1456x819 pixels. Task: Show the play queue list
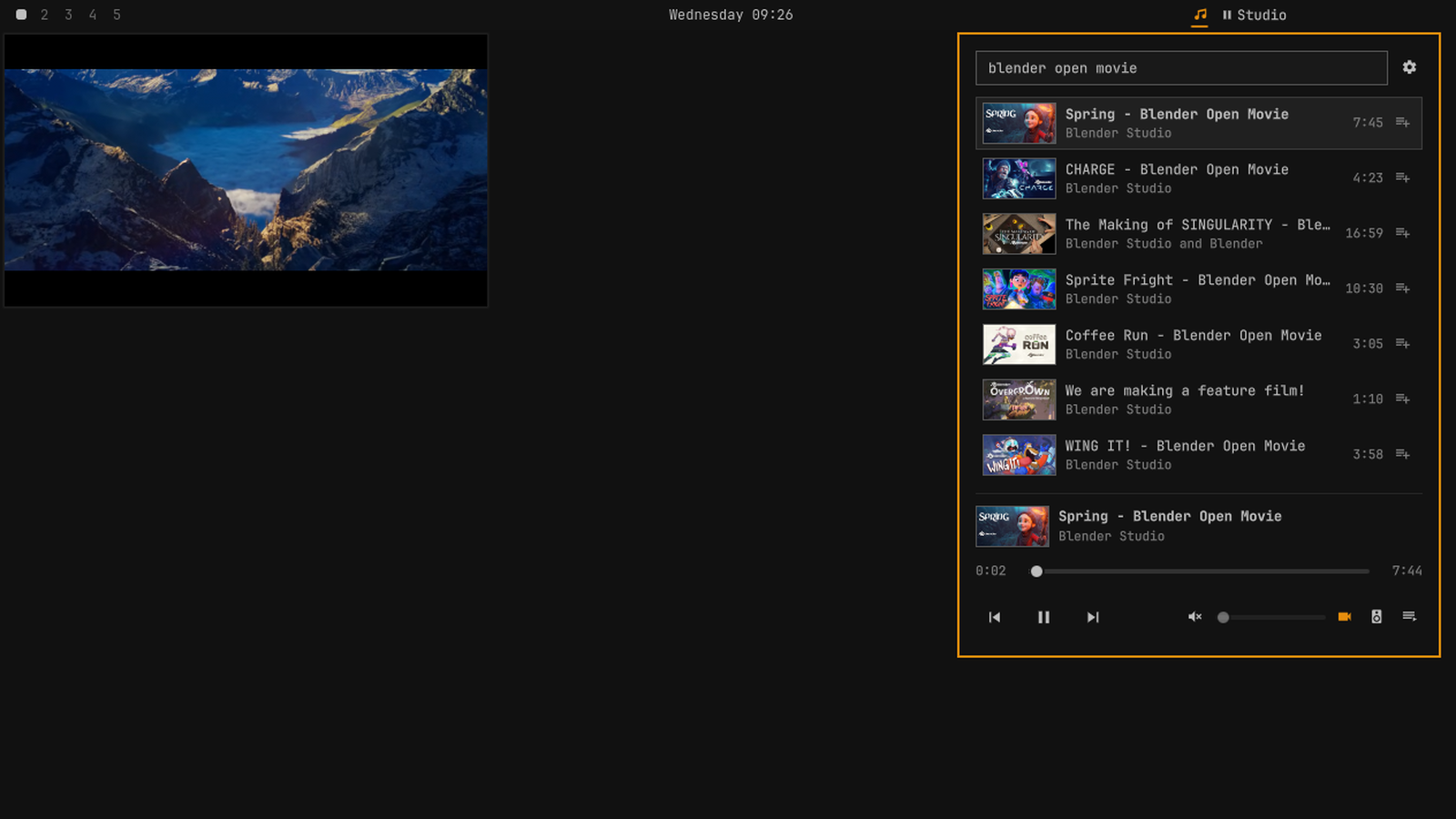point(1410,617)
